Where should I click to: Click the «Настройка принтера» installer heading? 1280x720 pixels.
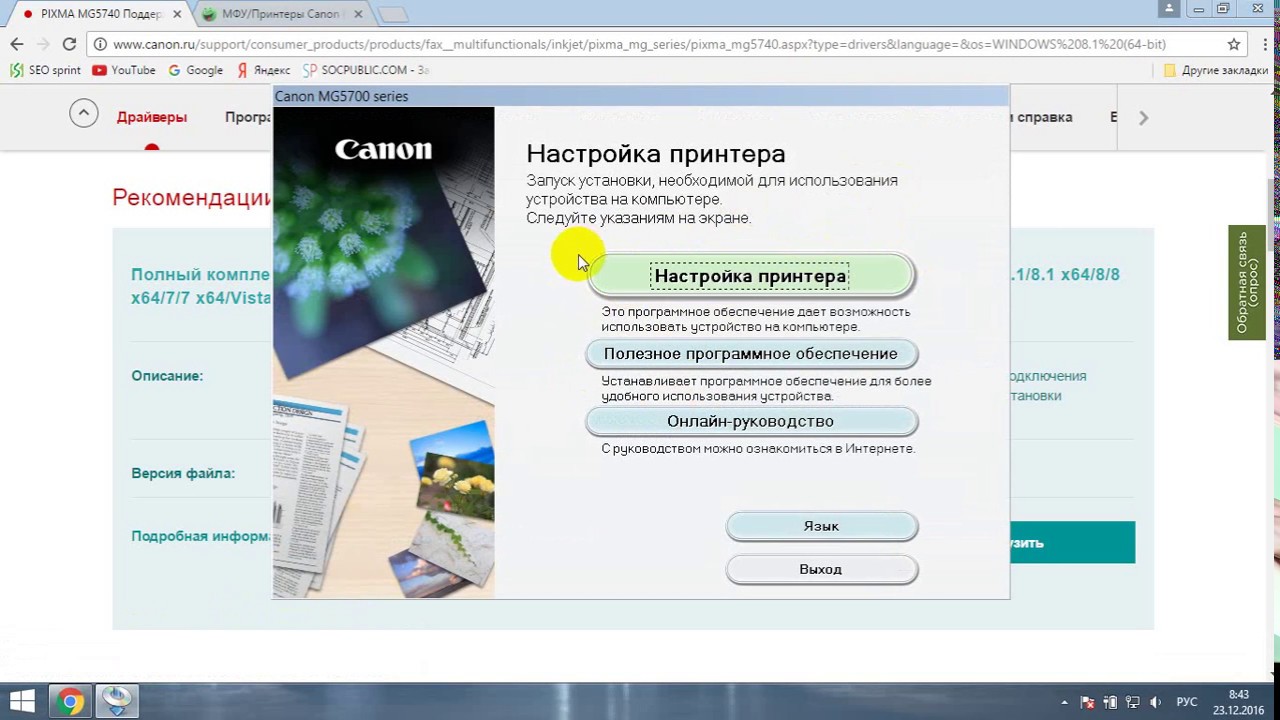pos(656,154)
